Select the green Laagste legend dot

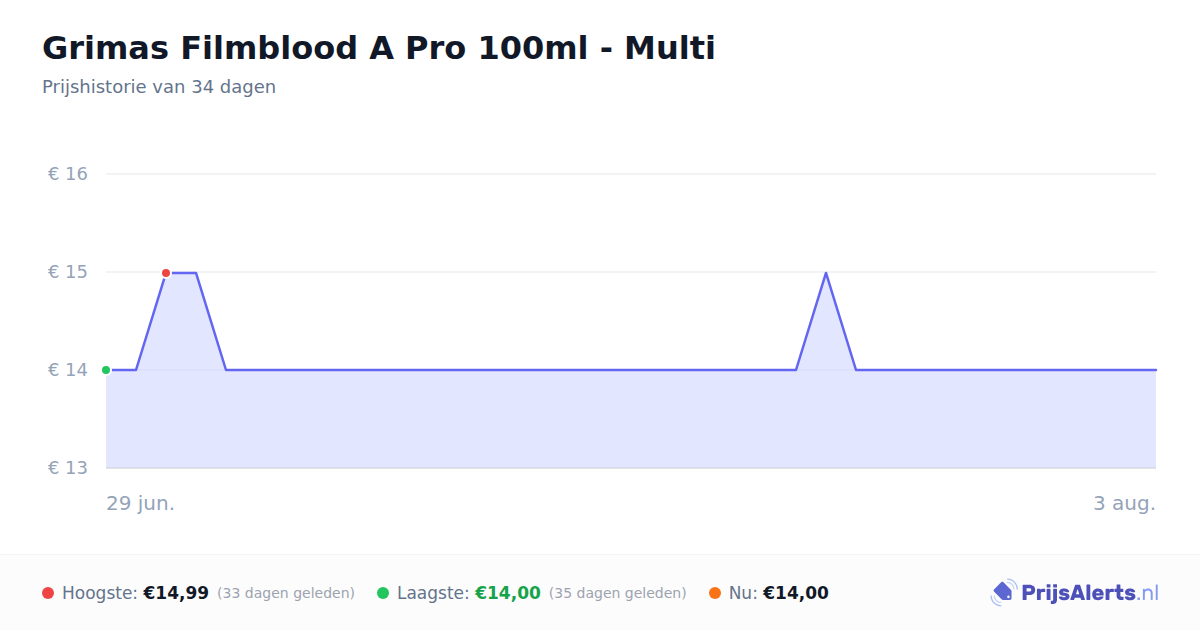pyautogui.click(x=383, y=593)
